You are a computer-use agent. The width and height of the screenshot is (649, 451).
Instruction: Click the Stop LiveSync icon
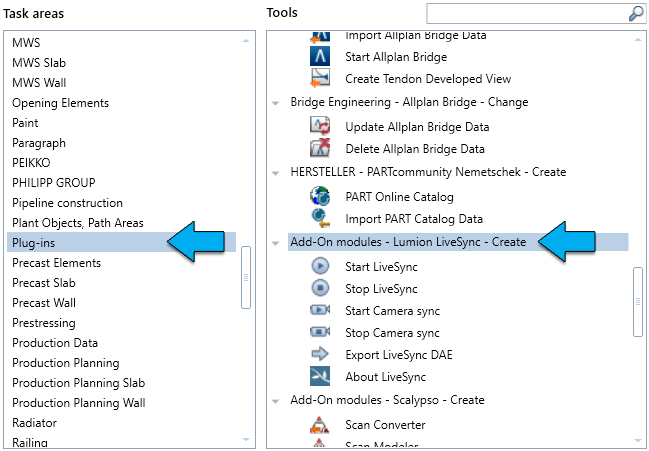tap(320, 289)
